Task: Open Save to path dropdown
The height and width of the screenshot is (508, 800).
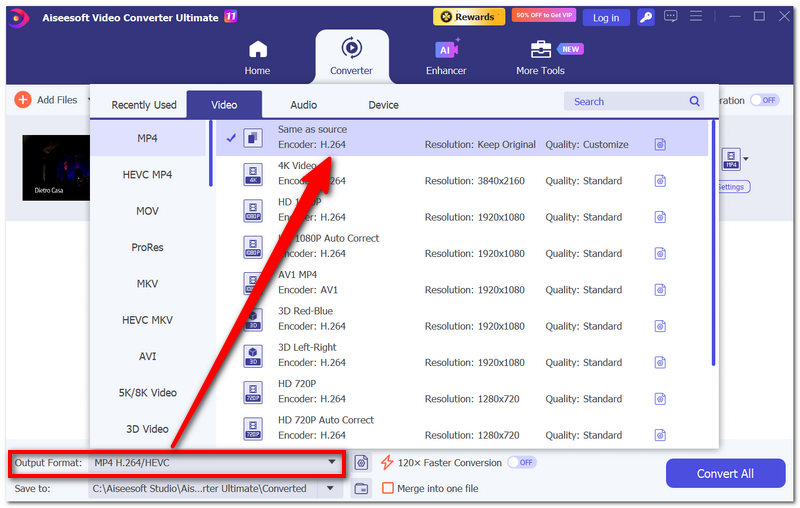Action: [330, 488]
